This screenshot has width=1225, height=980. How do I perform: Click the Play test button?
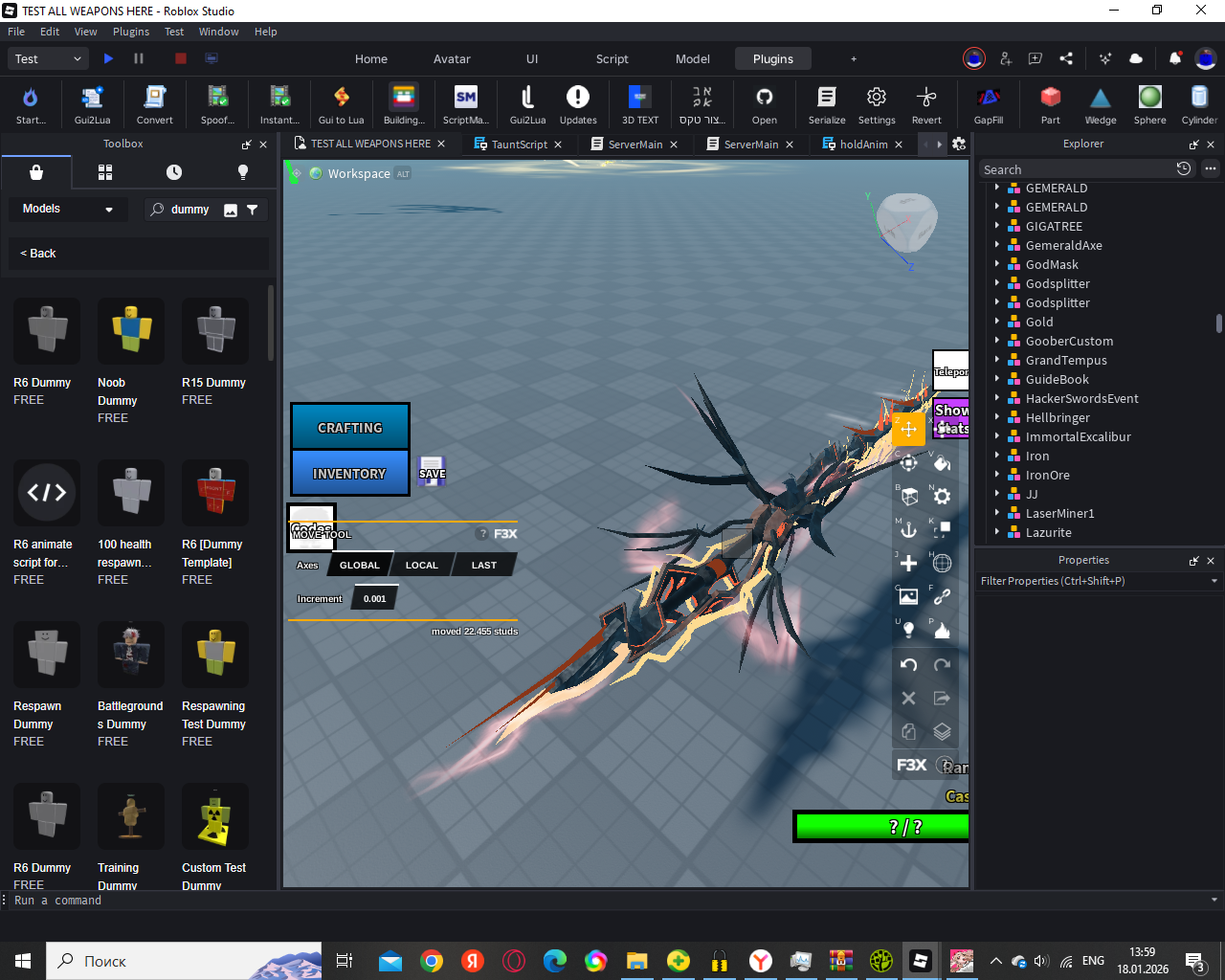(x=108, y=58)
